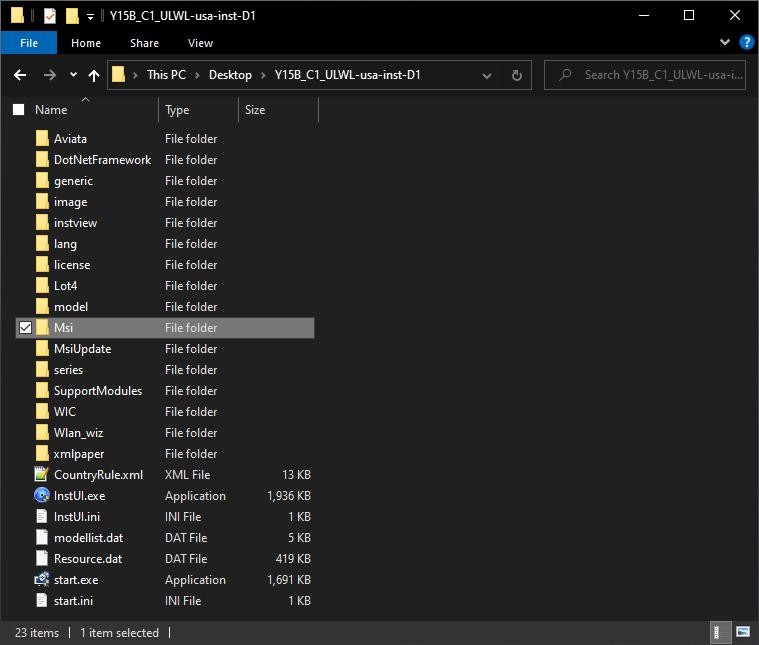The width and height of the screenshot is (759, 645).
Task: Select the image folder icon
Action: tap(42, 201)
